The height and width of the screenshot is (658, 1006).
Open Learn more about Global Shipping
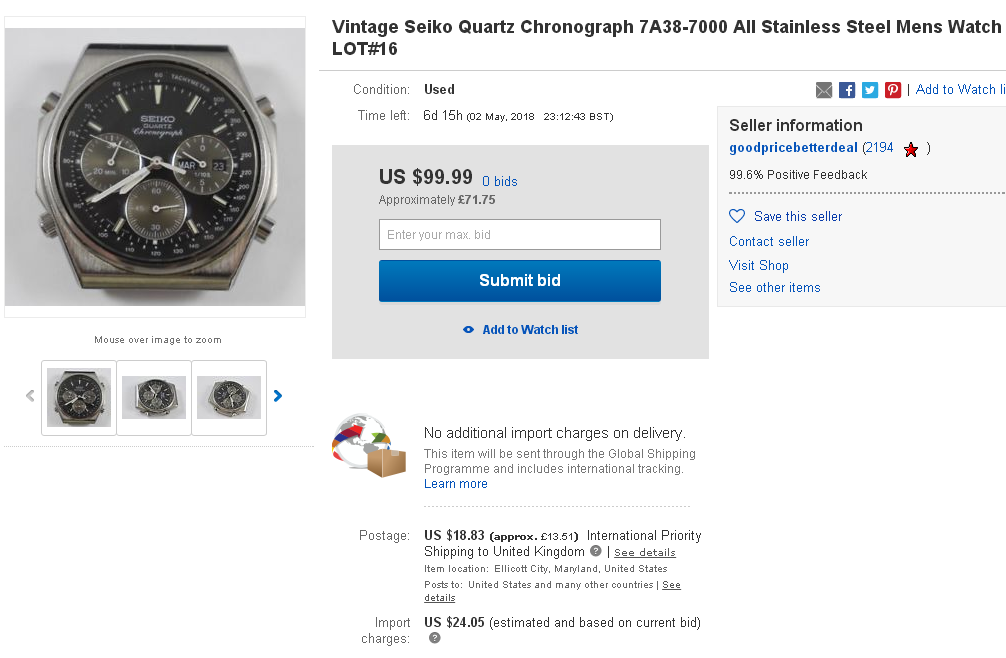coord(456,484)
